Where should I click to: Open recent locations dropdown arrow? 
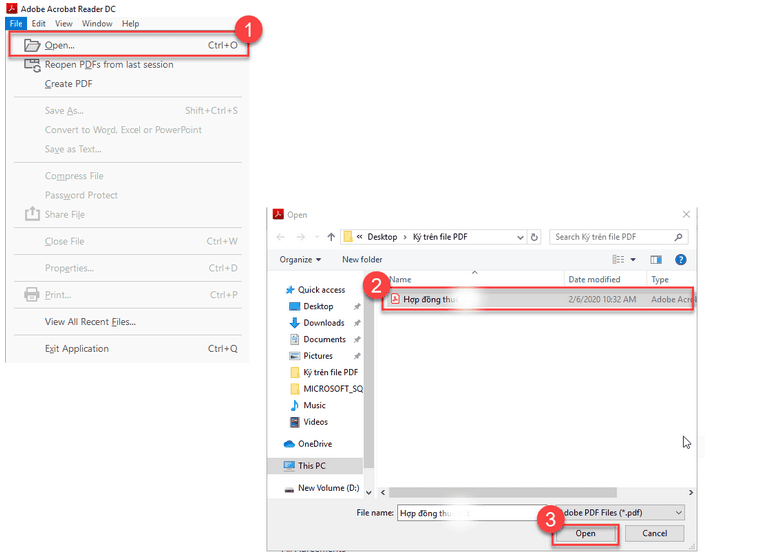(x=317, y=237)
